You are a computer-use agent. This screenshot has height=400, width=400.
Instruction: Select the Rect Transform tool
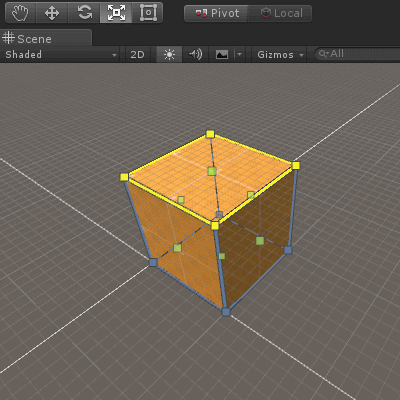(148, 13)
